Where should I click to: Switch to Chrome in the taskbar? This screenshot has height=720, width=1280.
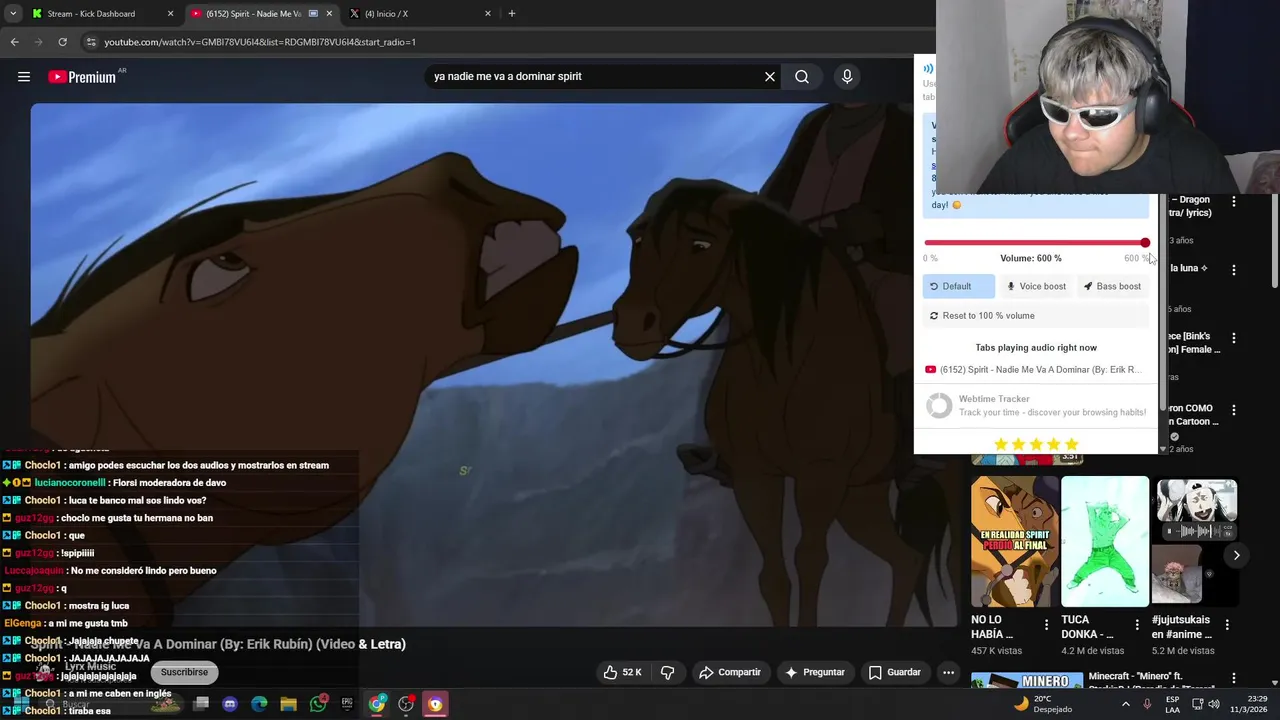pyautogui.click(x=377, y=704)
